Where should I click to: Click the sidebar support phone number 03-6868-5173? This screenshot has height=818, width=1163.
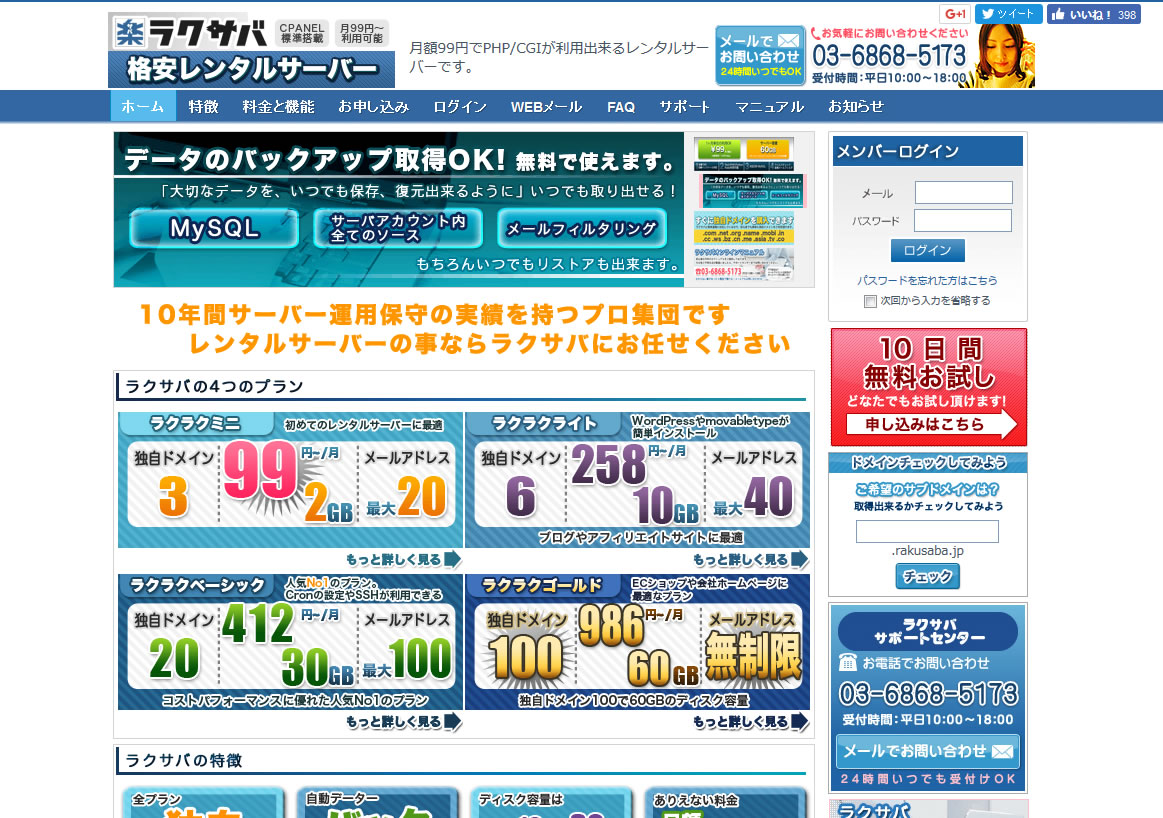point(929,694)
